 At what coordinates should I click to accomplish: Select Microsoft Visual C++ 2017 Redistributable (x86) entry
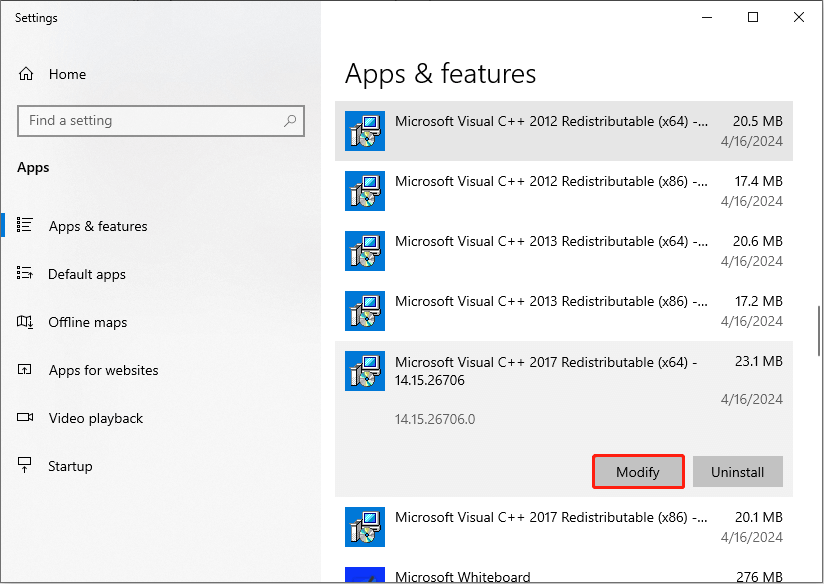pyautogui.click(x=564, y=527)
